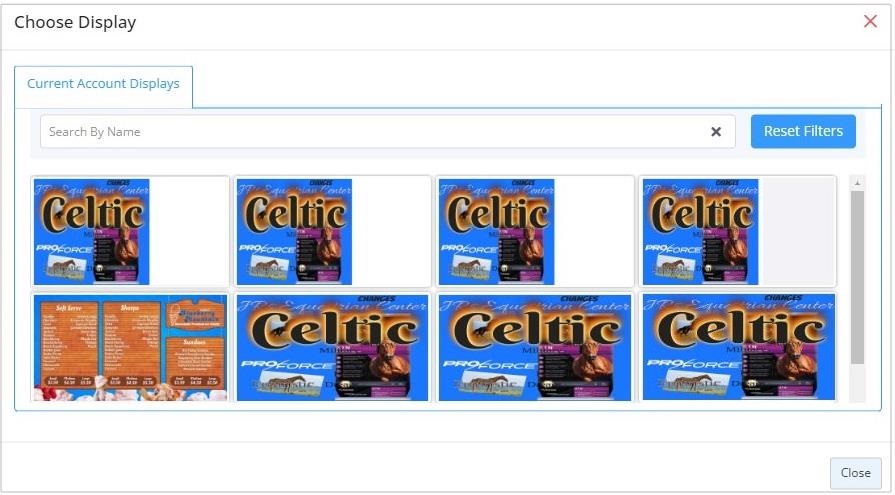Click white blank area of first top thumbnail
Viewport: 895px width, 495px height.
pyautogui.click(x=188, y=232)
